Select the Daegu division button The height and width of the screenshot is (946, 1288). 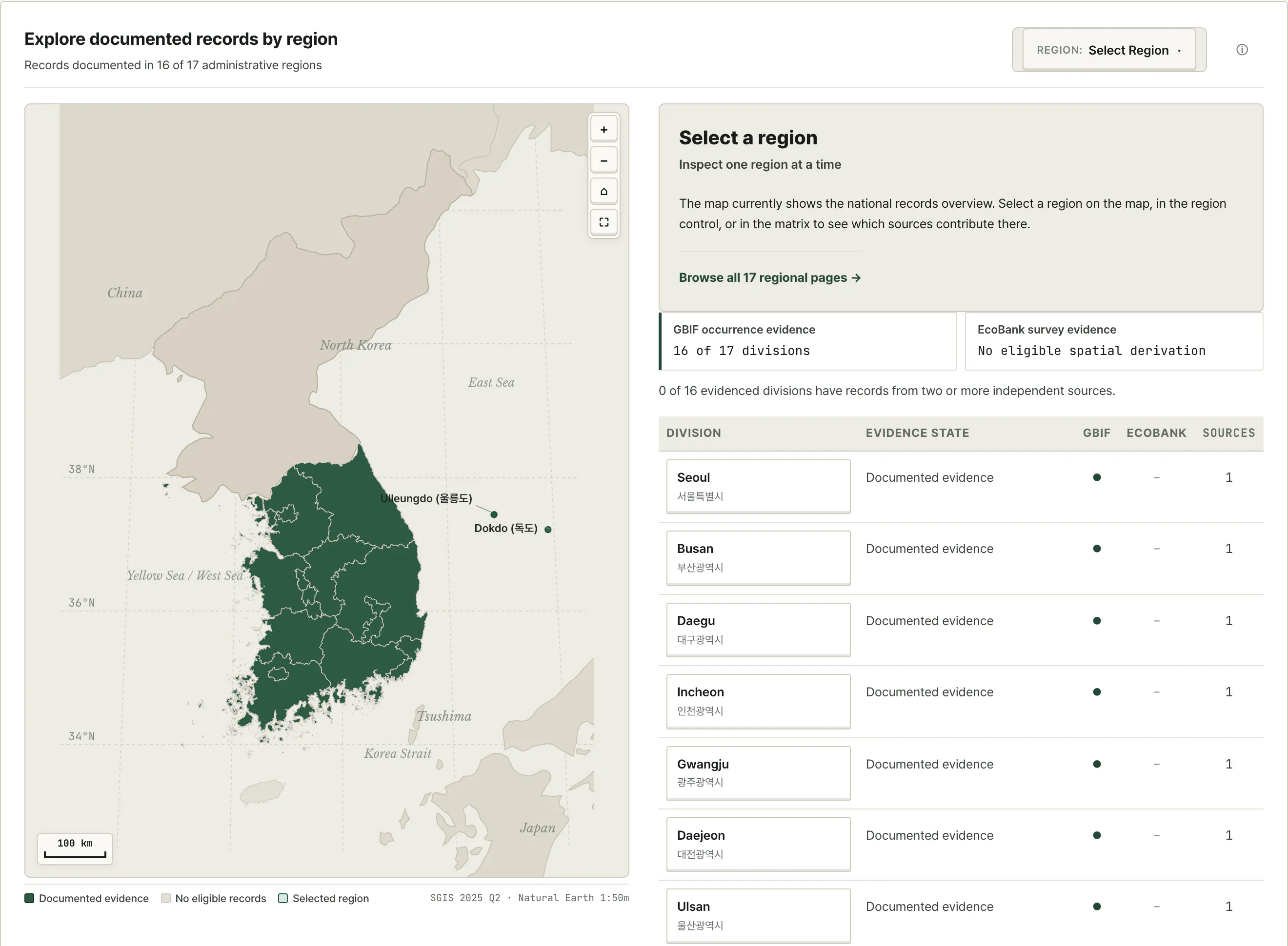758,630
